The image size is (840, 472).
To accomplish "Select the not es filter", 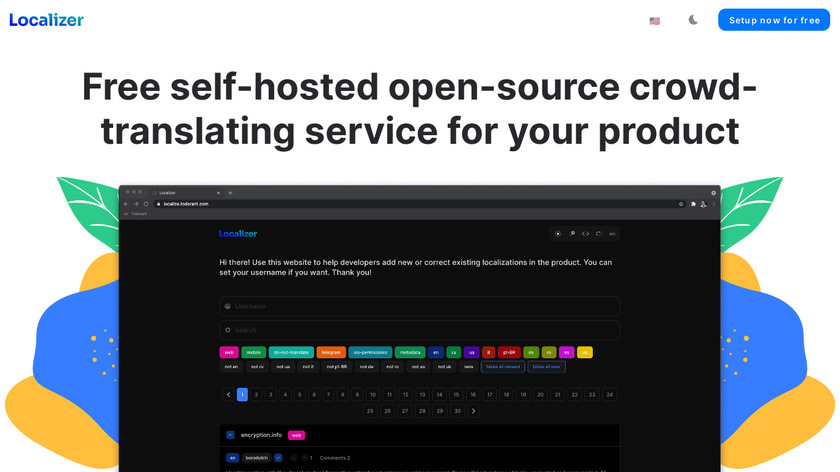I will [418, 367].
